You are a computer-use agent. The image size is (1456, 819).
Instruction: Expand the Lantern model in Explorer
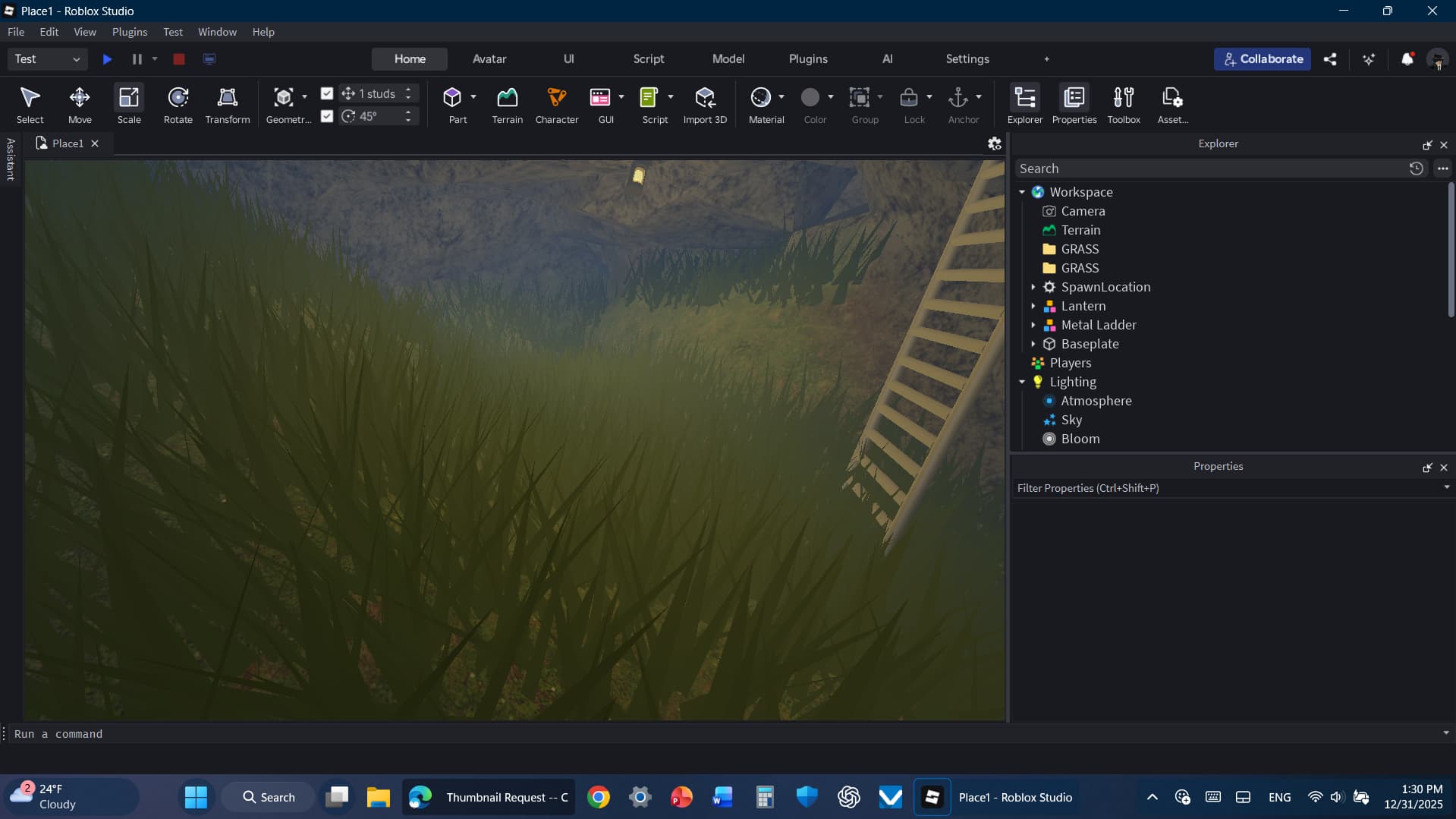tap(1033, 306)
